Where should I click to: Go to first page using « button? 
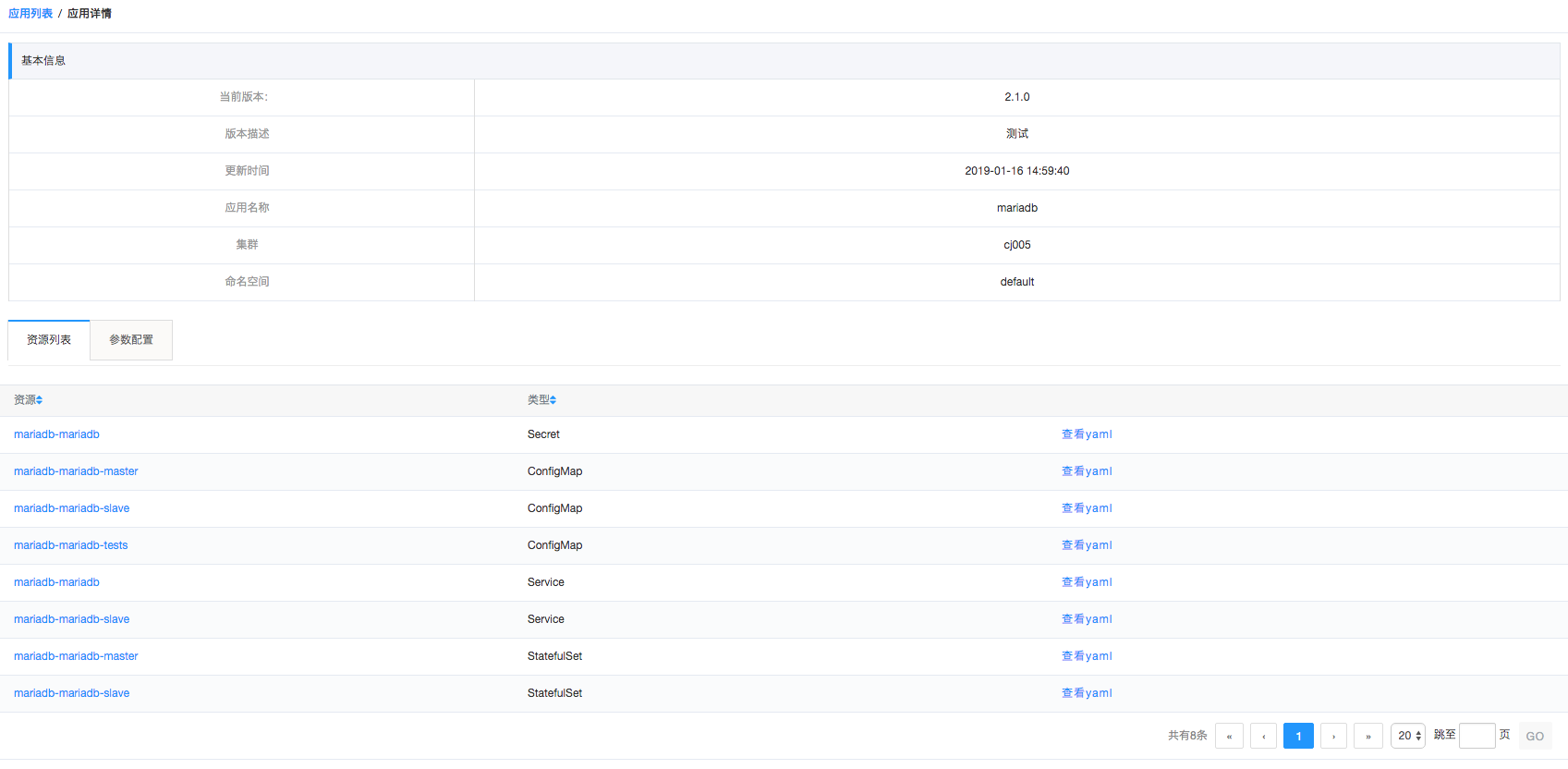point(1229,736)
